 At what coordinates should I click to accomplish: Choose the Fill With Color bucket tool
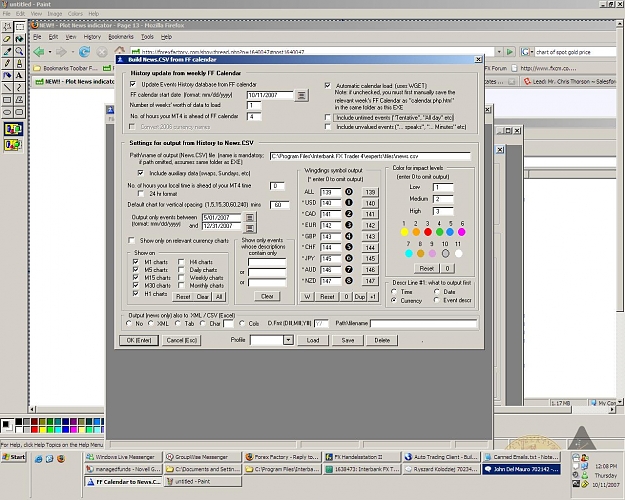pyautogui.click(x=19, y=39)
